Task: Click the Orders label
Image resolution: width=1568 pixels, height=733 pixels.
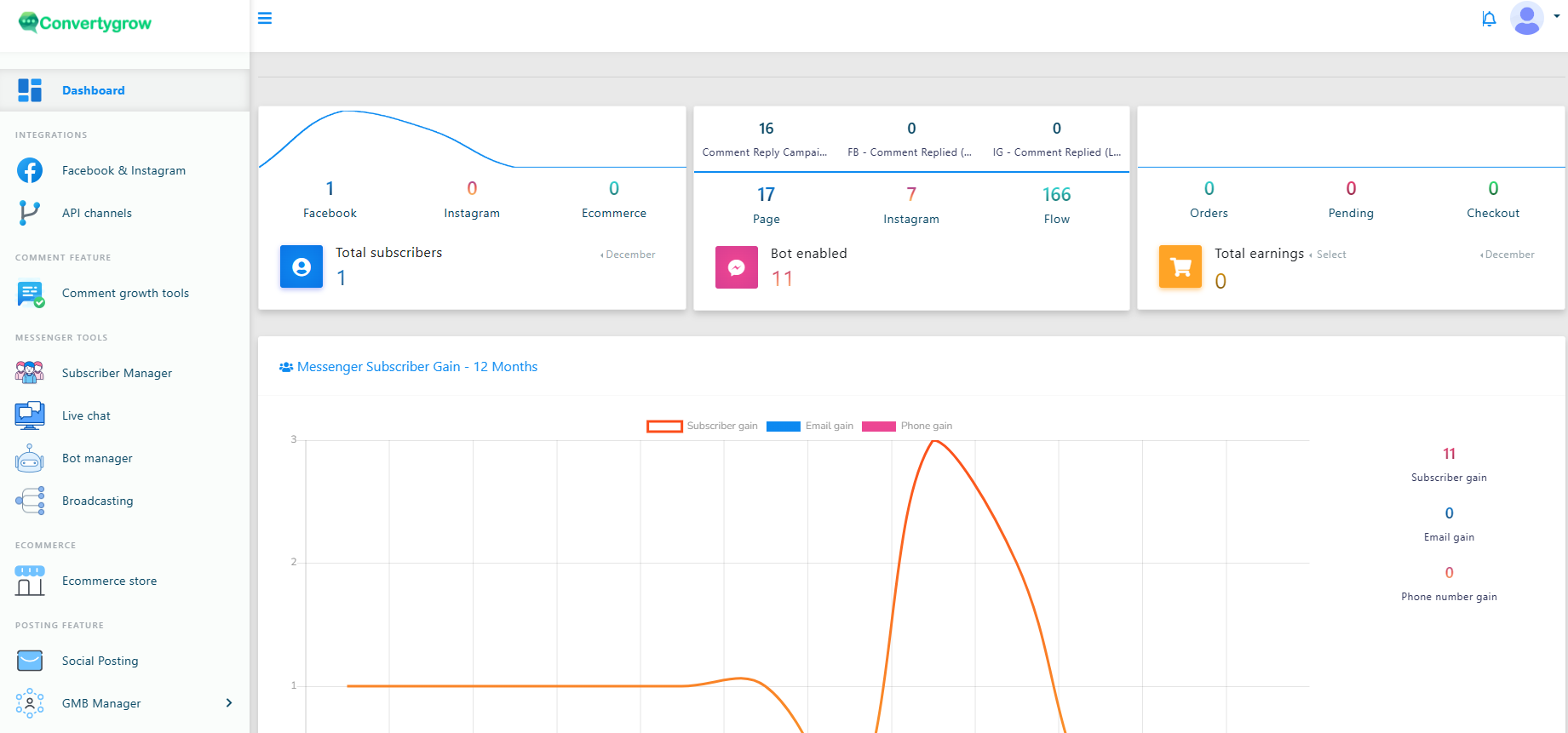Action: (1209, 213)
